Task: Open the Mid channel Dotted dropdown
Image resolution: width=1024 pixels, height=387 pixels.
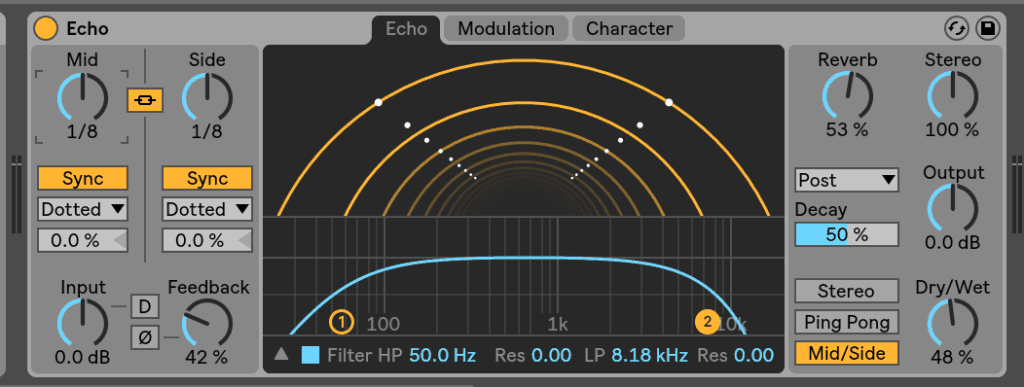Action: [82, 209]
